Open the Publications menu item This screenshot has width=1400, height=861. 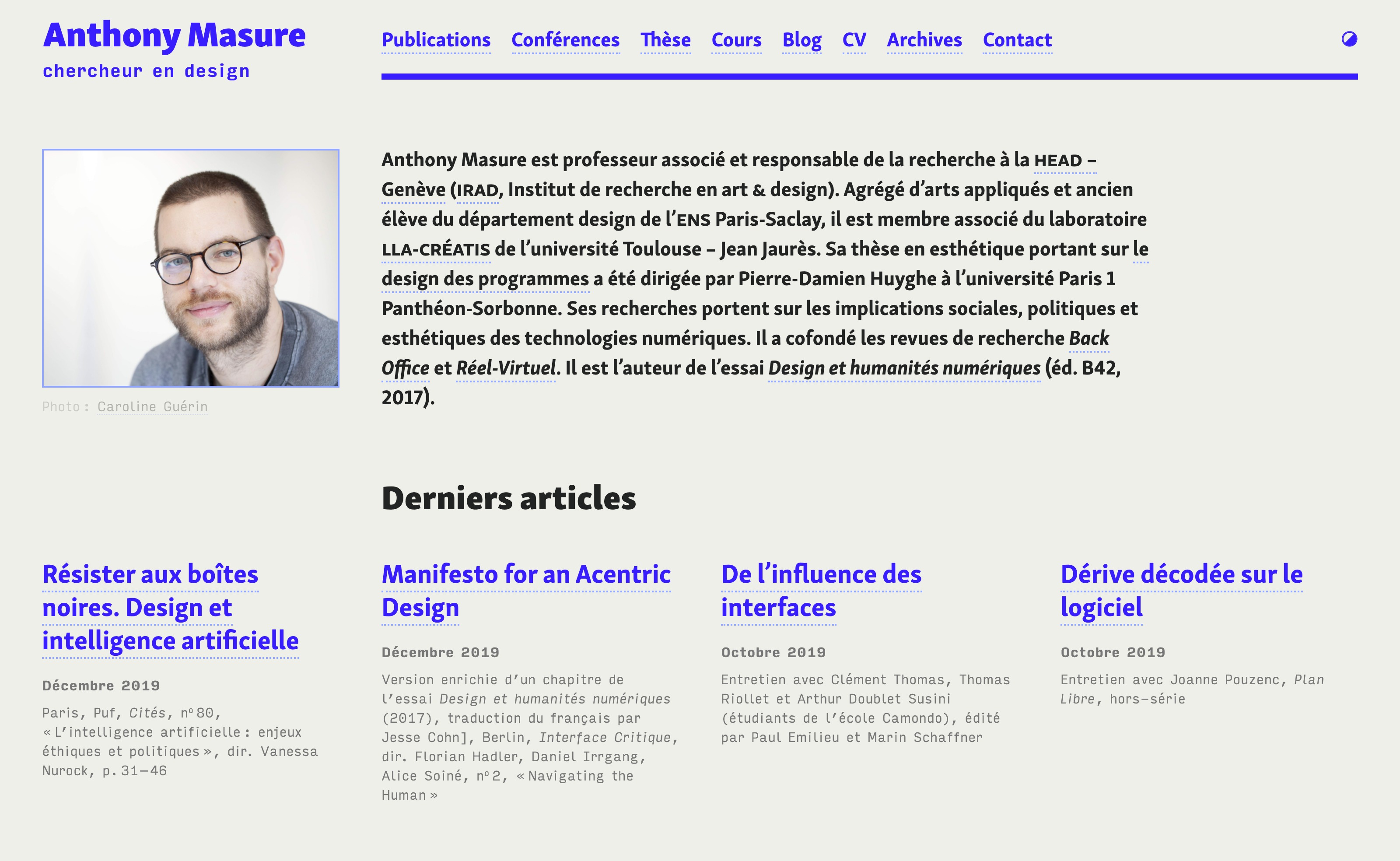point(436,40)
